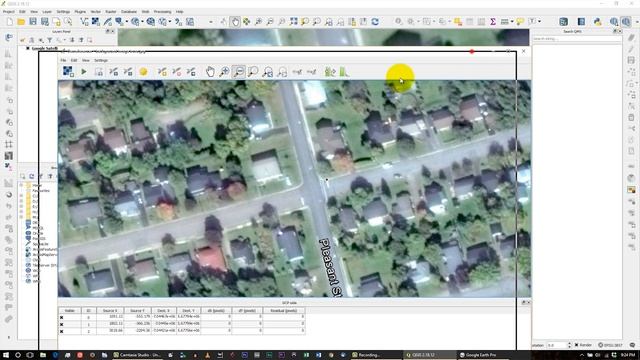The height and width of the screenshot is (360, 640).
Task: Open Windows File Explorer from taskbar
Action: click(x=42, y=355)
